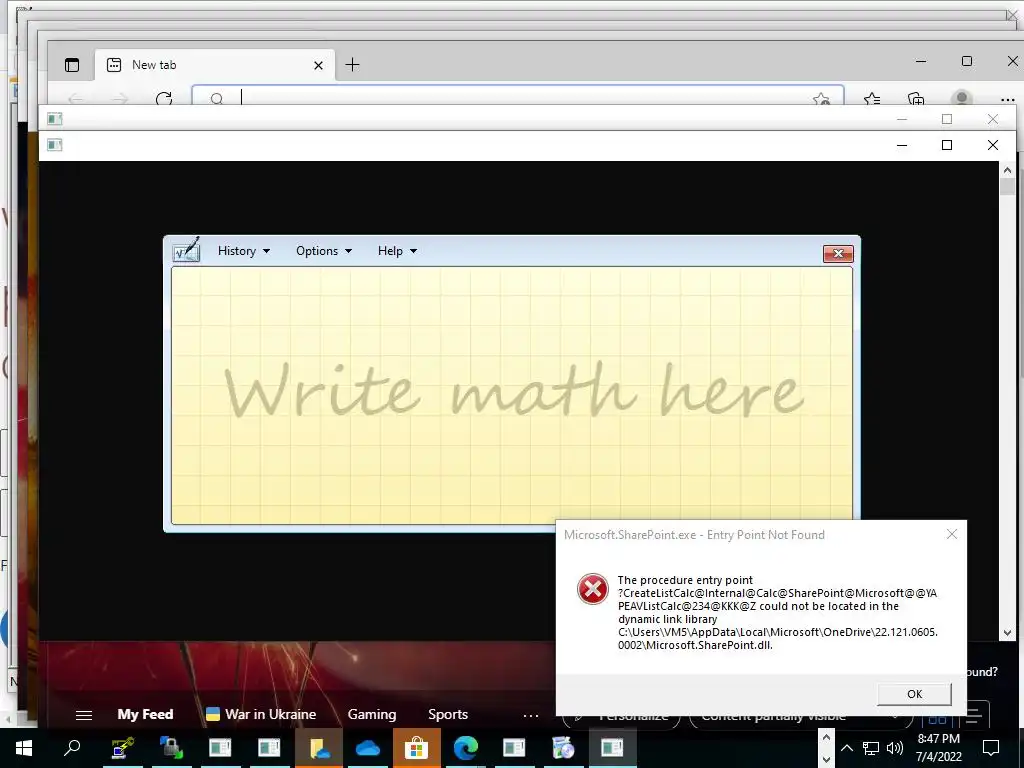1024x768 pixels.
Task: Open the volume control tray icon
Action: point(895,748)
